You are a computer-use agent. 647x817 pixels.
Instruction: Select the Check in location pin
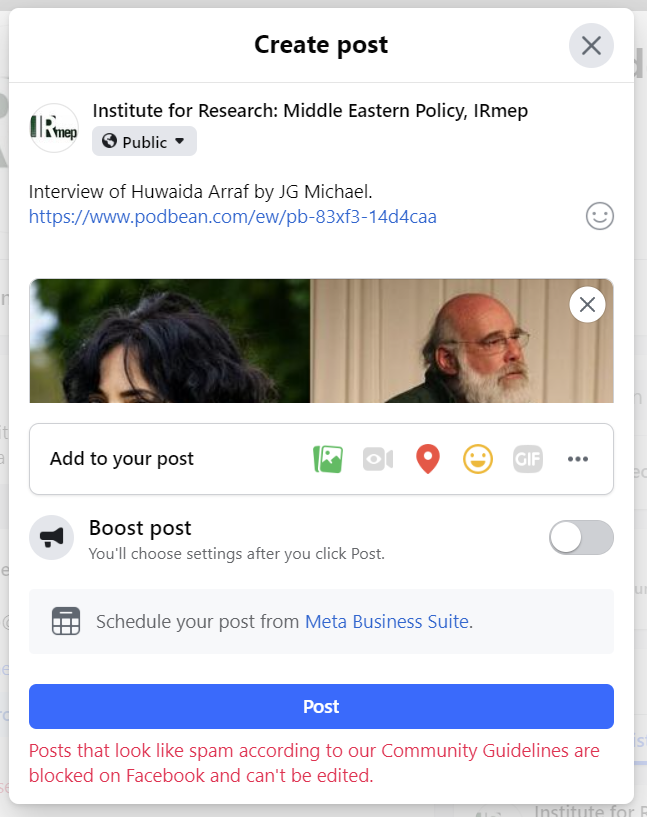[x=428, y=459]
